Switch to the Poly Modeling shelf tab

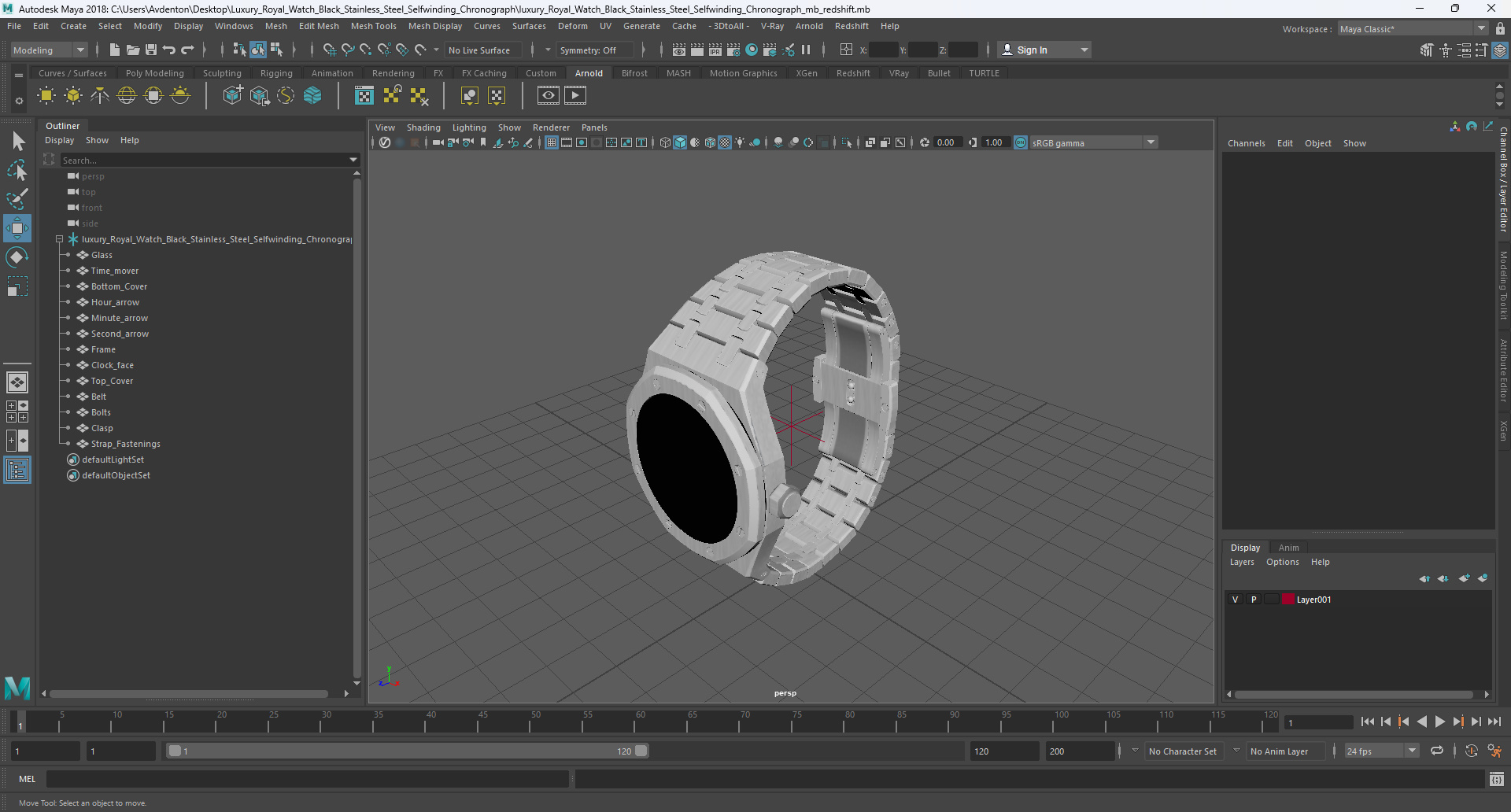click(x=155, y=73)
